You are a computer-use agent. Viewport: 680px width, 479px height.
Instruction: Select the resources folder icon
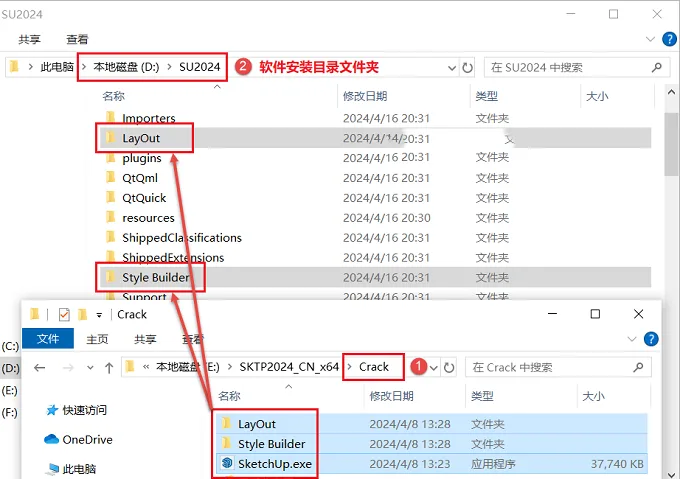coord(111,217)
